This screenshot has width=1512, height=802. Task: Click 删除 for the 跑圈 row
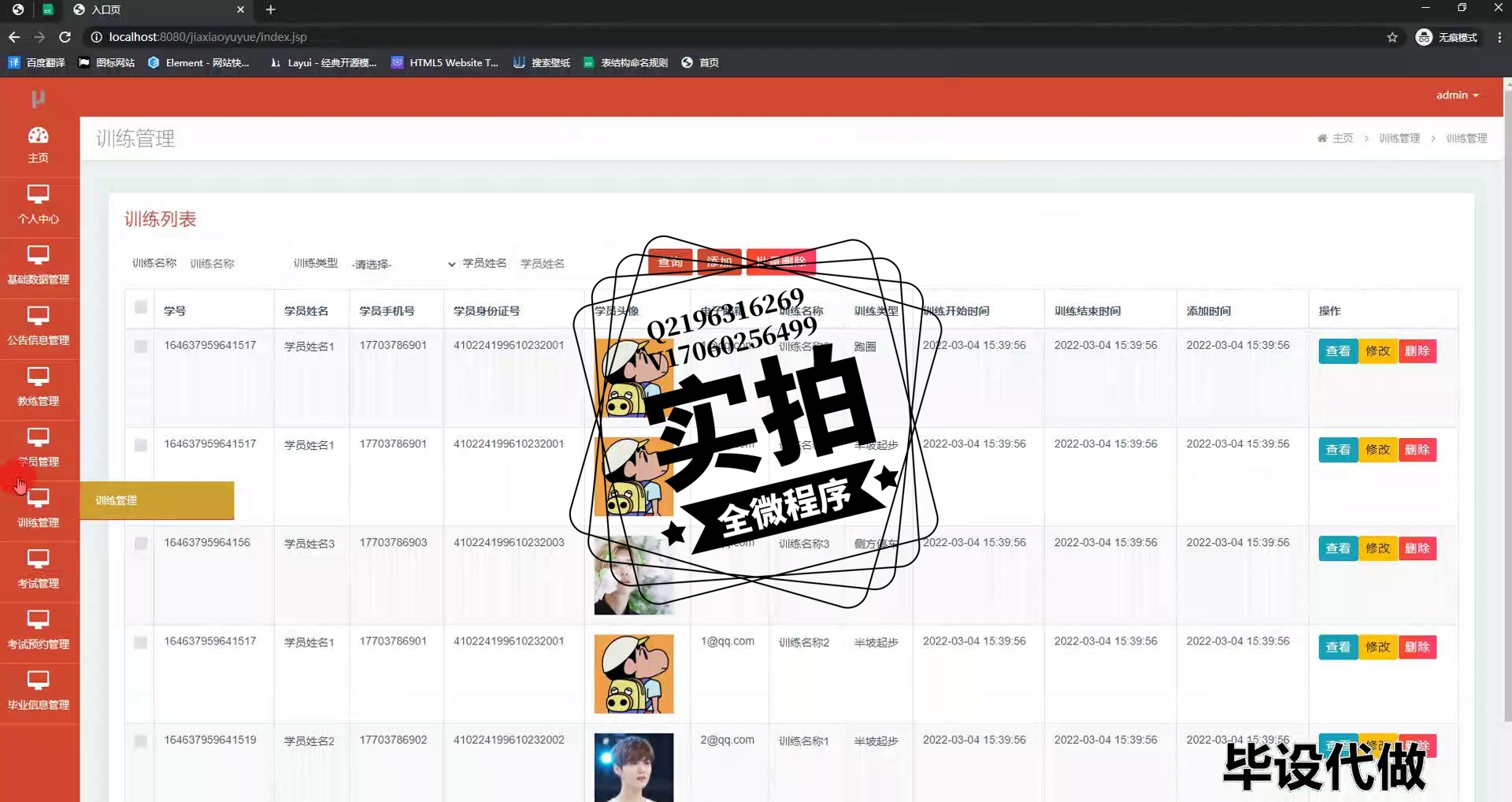(x=1417, y=351)
